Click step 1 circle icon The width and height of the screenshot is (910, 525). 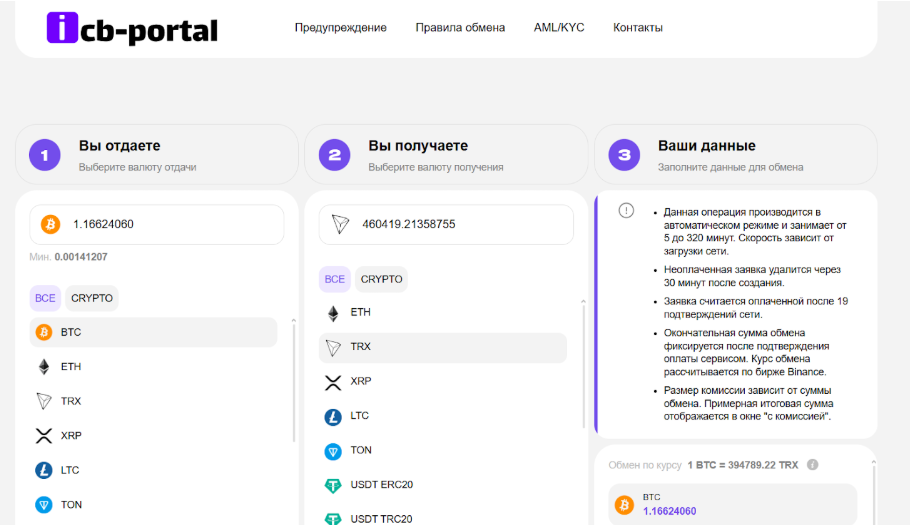tap(45, 155)
